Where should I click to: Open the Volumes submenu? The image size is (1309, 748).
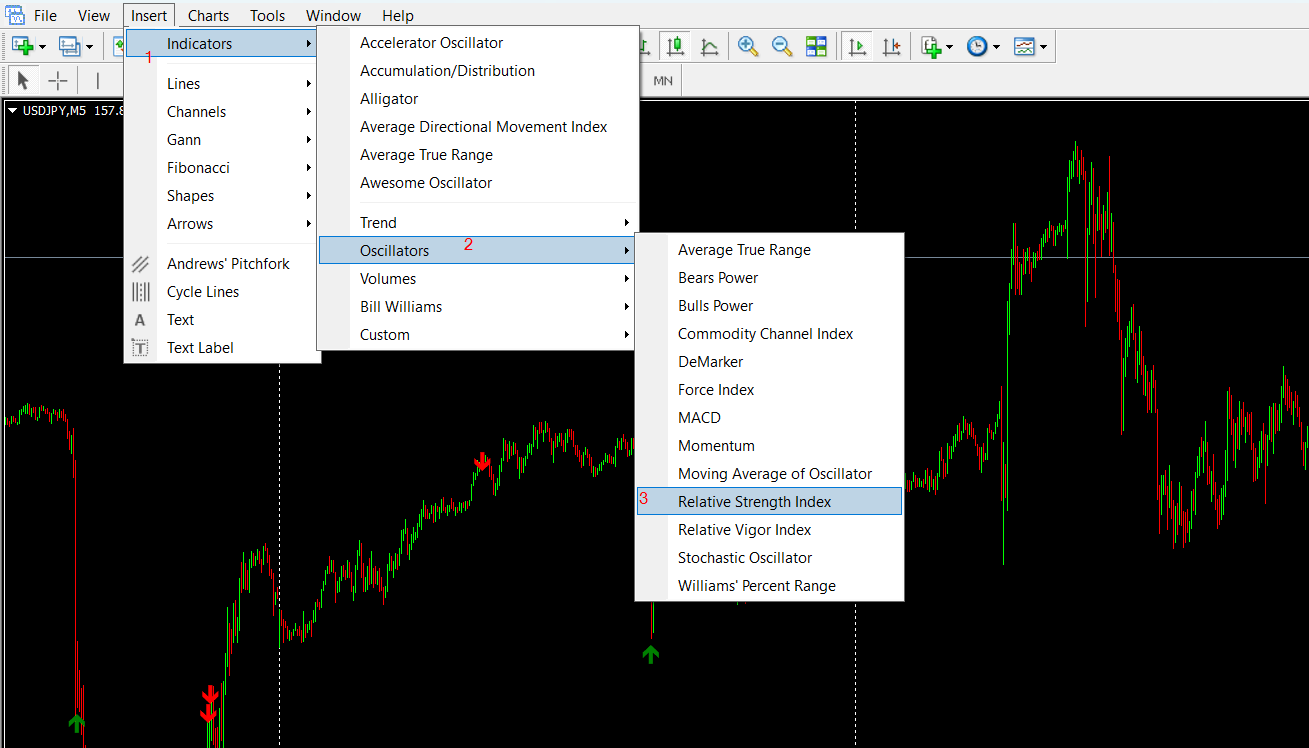pyautogui.click(x=478, y=279)
